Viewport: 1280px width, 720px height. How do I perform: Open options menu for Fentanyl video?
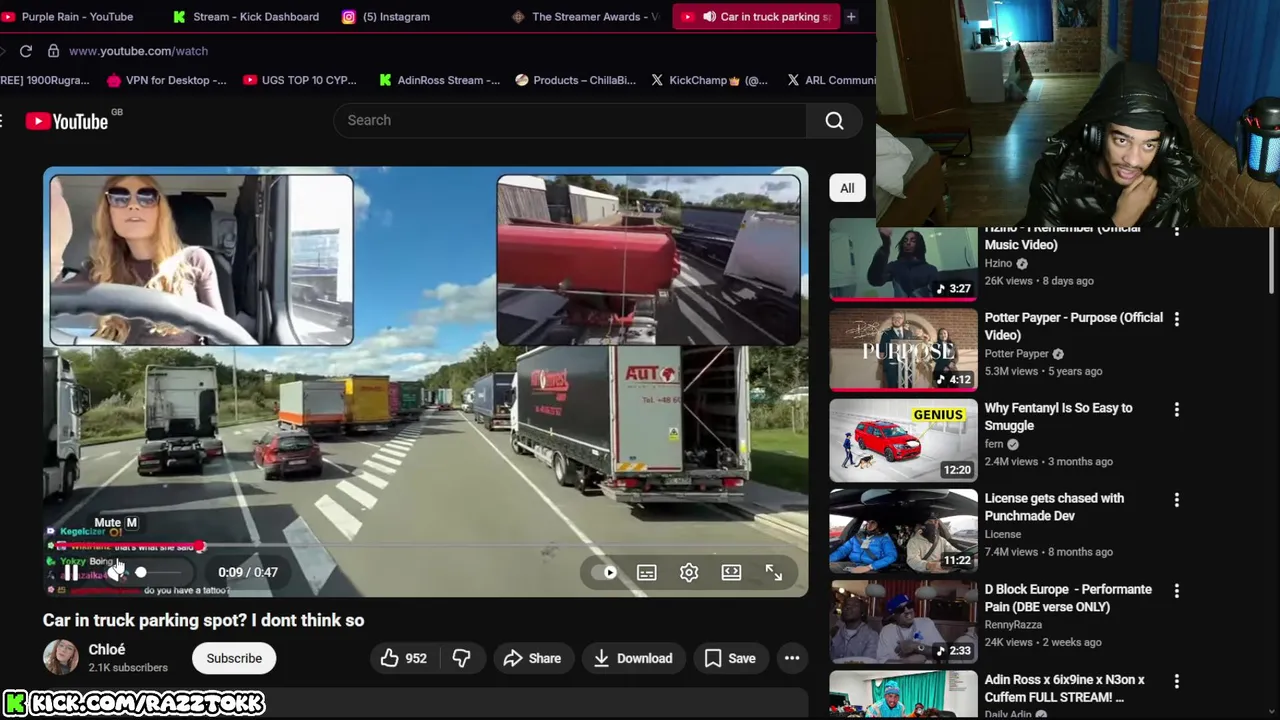(1176, 410)
